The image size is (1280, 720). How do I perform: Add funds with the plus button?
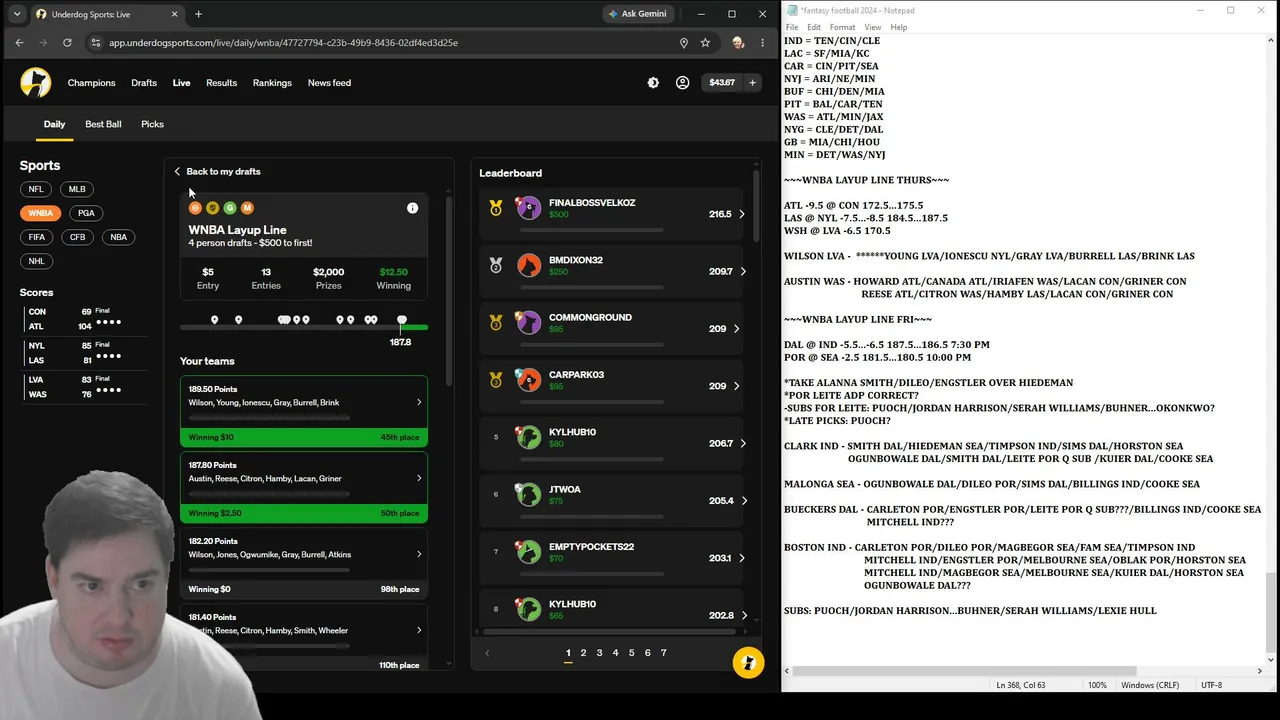753,83
